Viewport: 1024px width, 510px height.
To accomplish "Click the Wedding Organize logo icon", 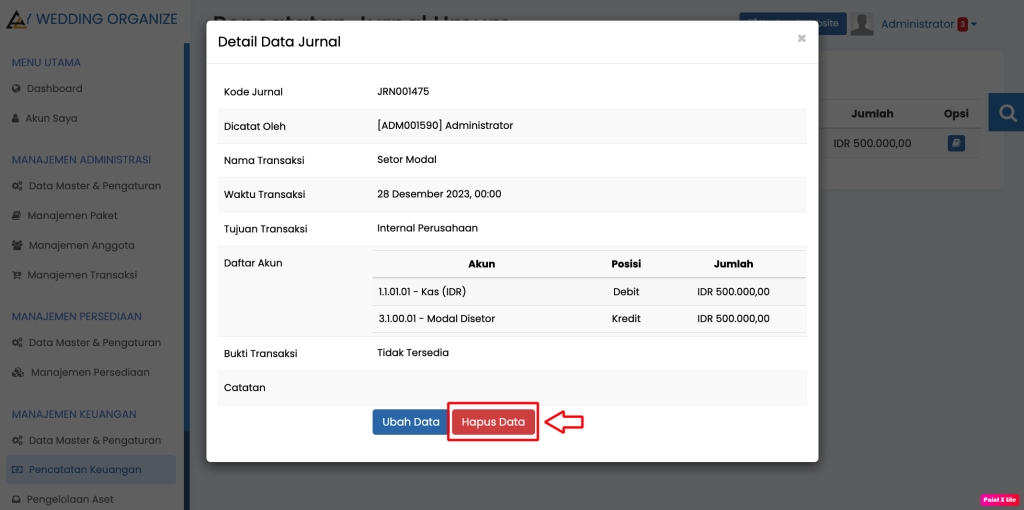I will (x=17, y=20).
